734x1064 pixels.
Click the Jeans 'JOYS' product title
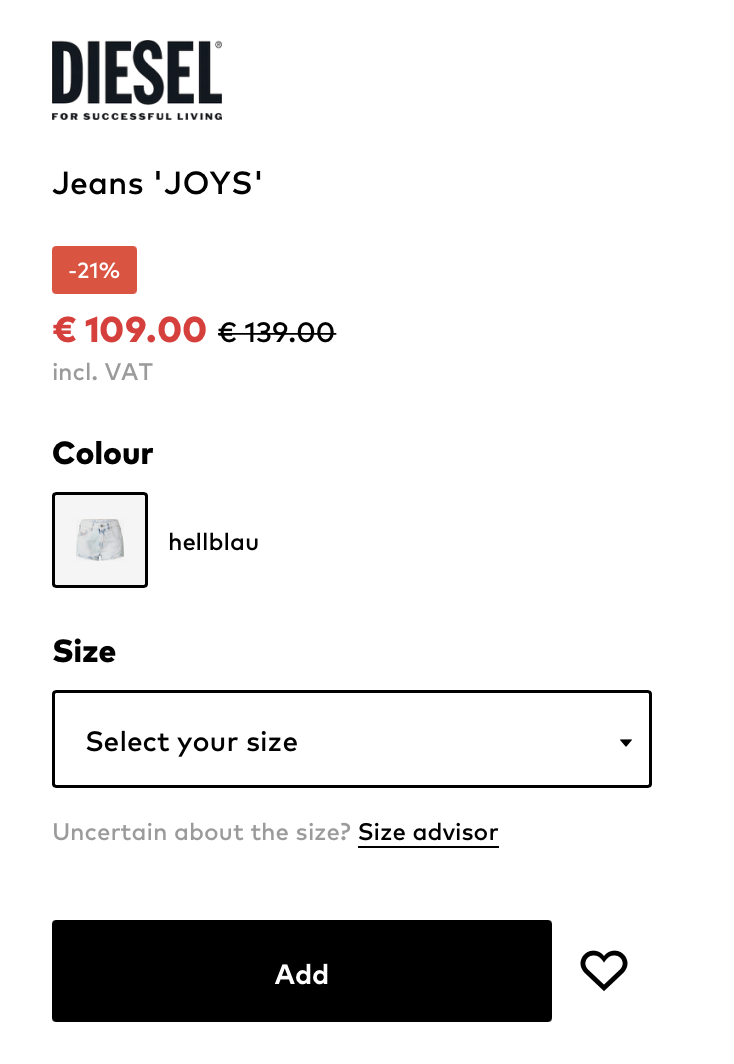pos(157,183)
